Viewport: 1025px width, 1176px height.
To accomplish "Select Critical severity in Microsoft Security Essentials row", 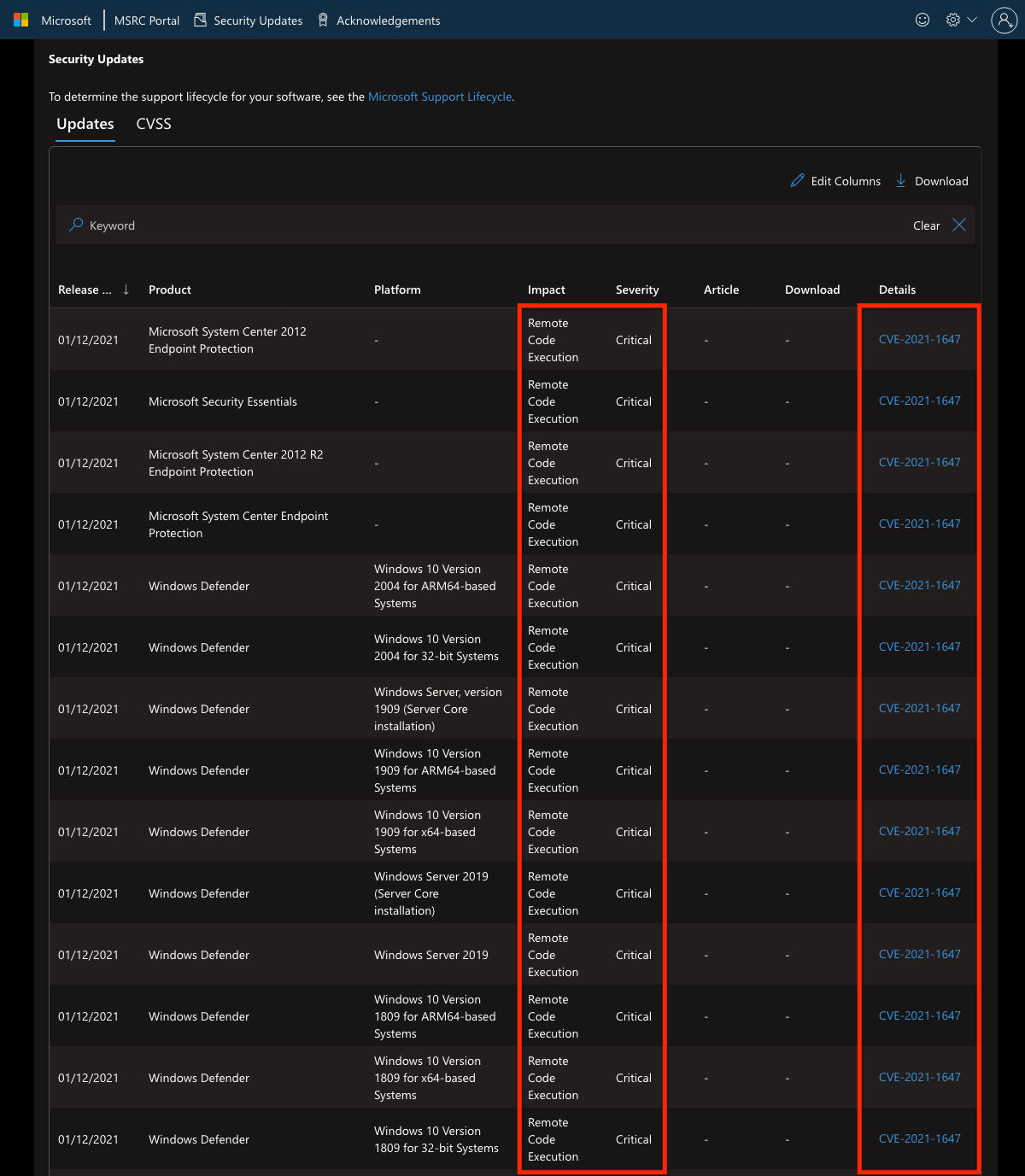I will pos(634,401).
